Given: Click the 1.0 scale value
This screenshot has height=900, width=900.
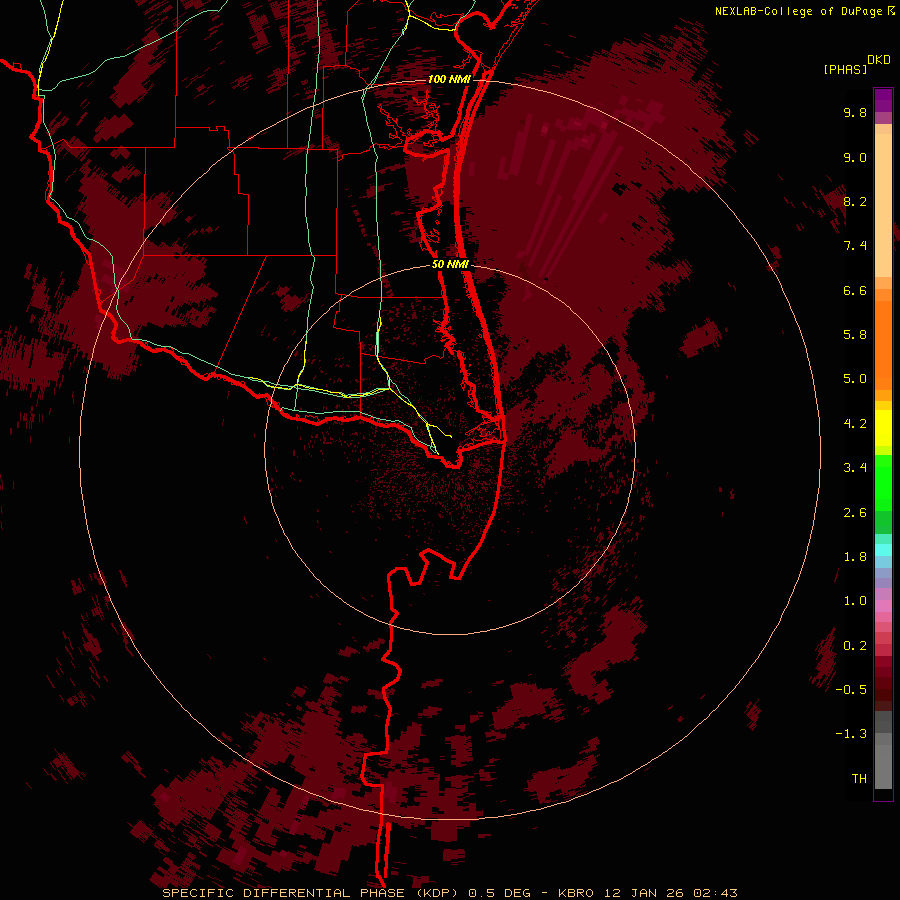Looking at the screenshot, I should (855, 601).
